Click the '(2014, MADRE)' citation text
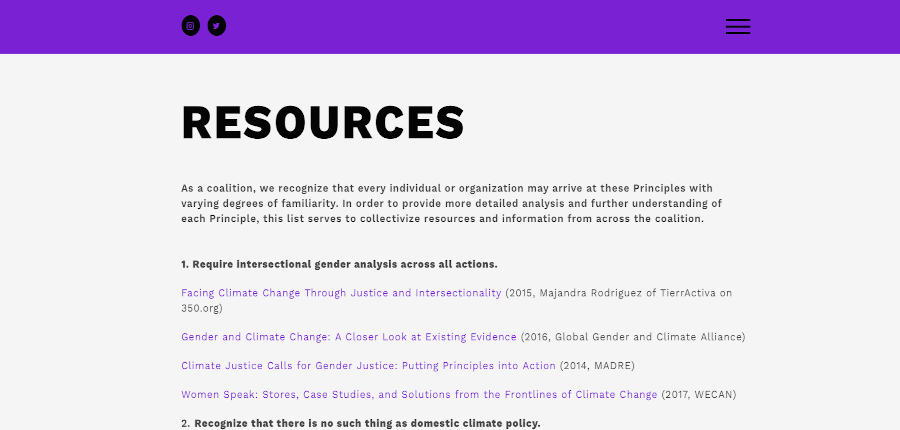The width and height of the screenshot is (900, 430). tap(597, 366)
